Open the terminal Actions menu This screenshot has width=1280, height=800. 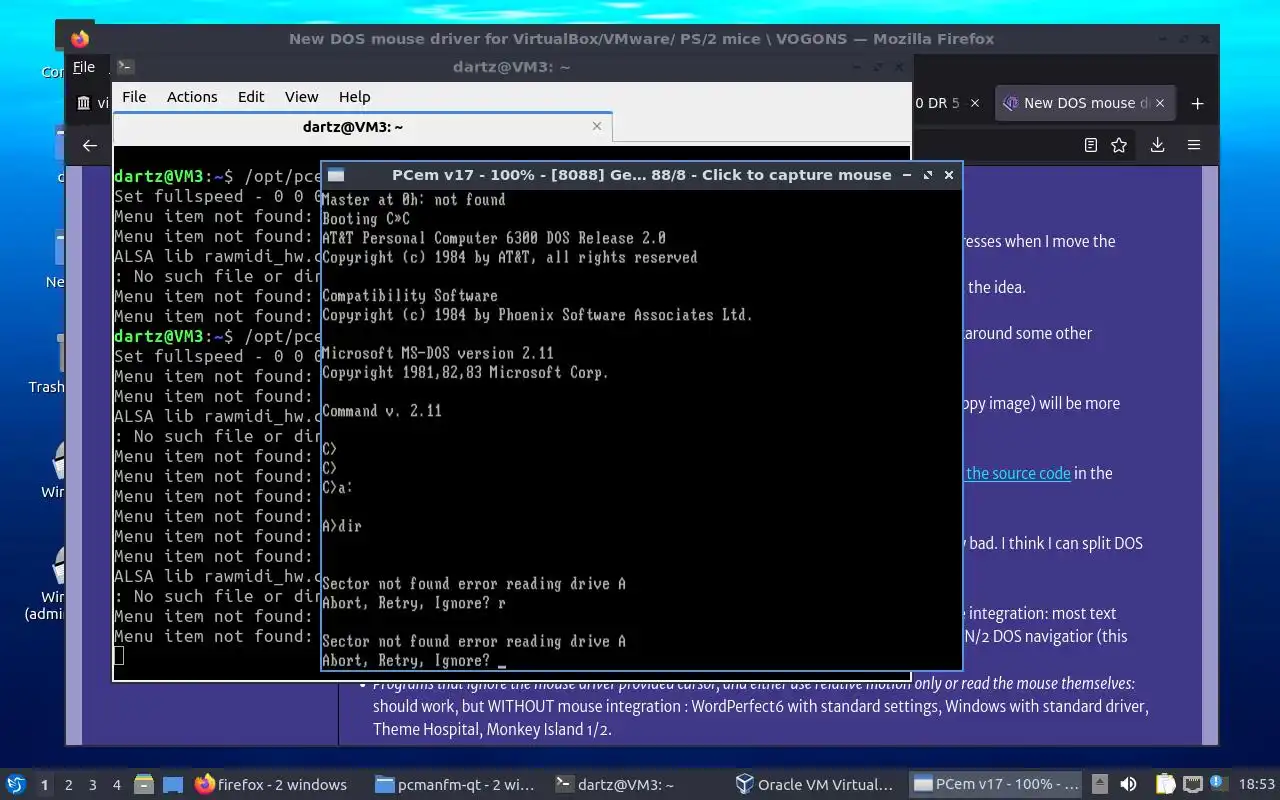point(192,97)
